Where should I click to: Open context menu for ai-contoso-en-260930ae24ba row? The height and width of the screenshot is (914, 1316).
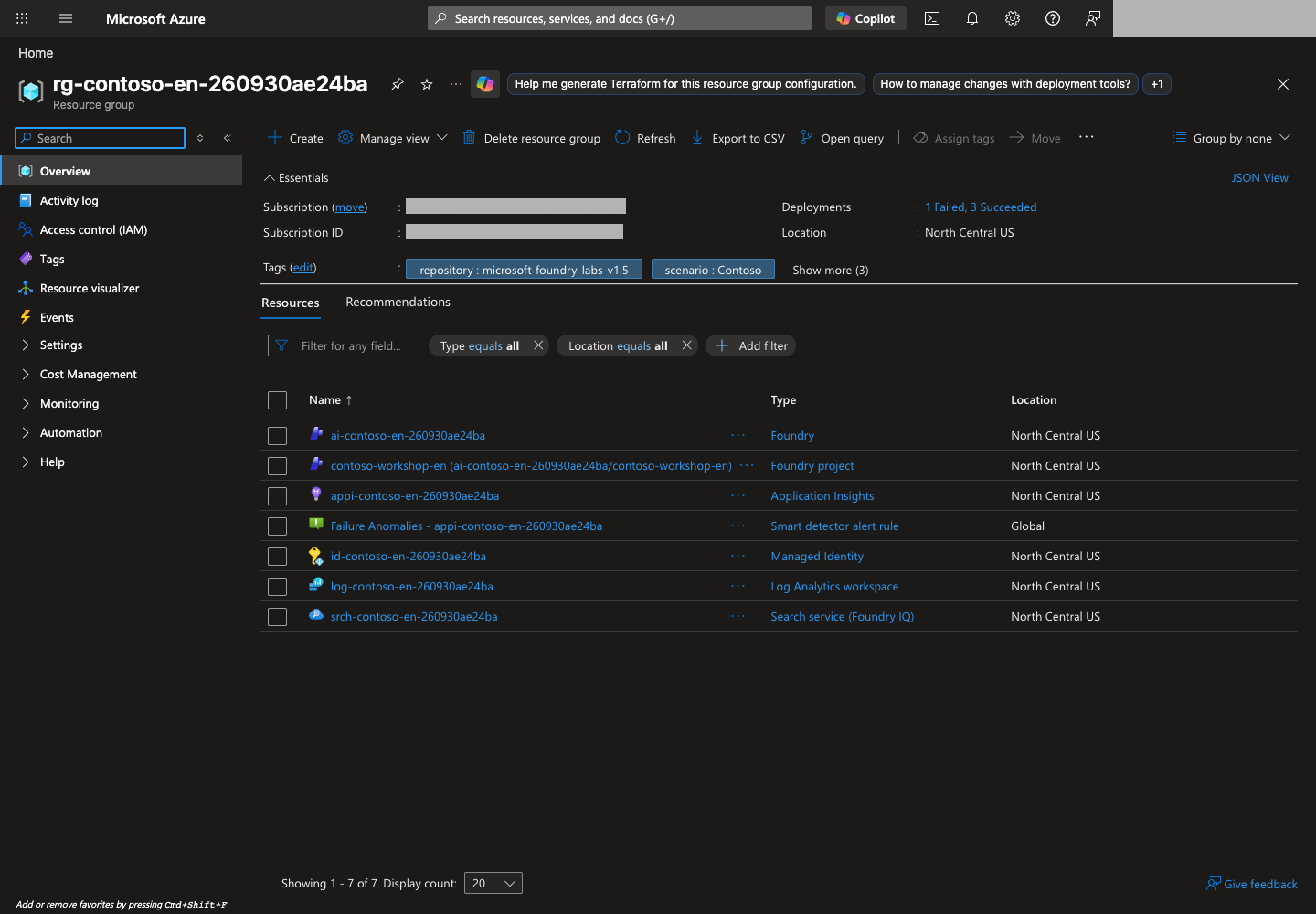738,435
